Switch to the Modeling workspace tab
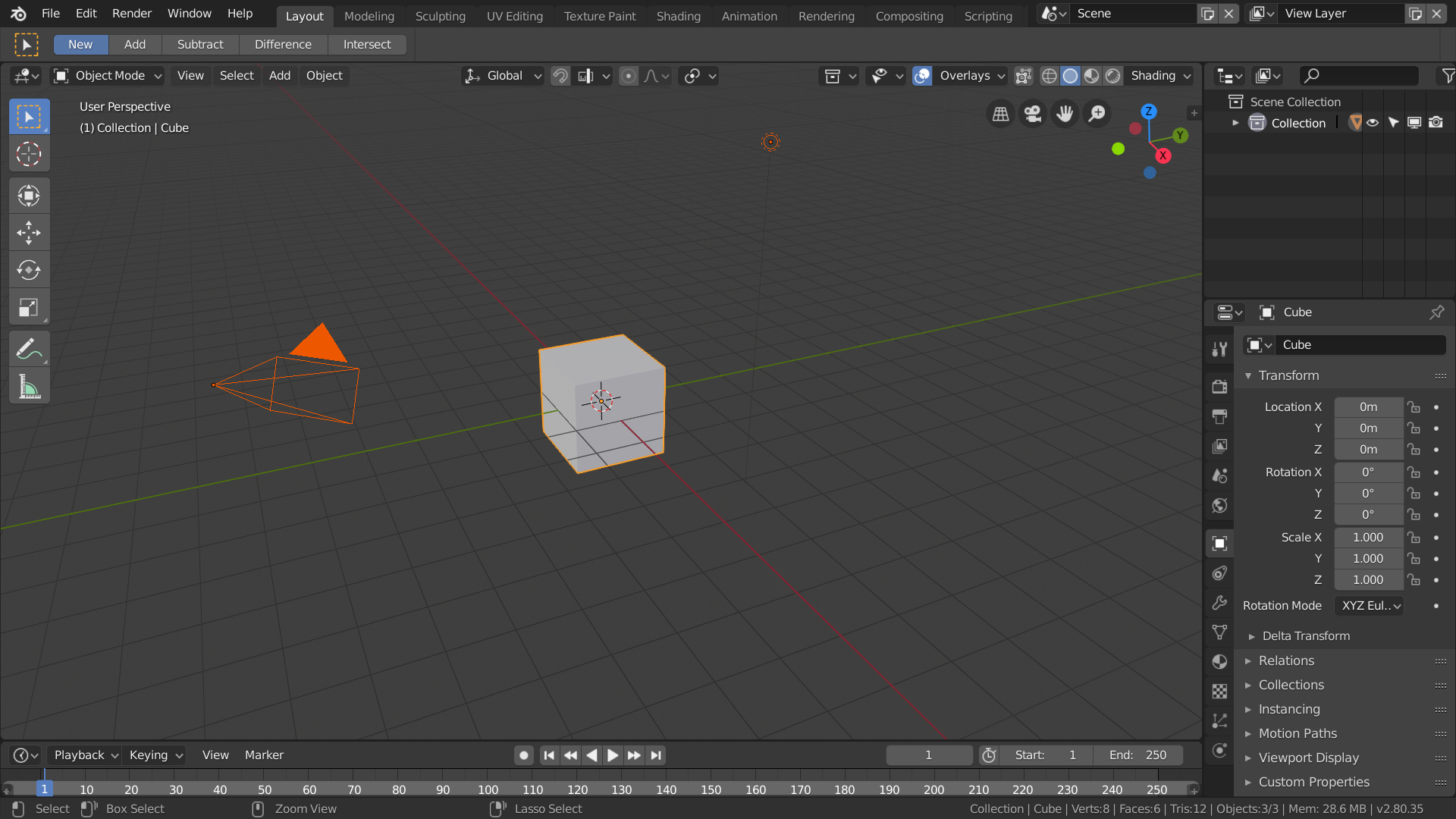 369,16
